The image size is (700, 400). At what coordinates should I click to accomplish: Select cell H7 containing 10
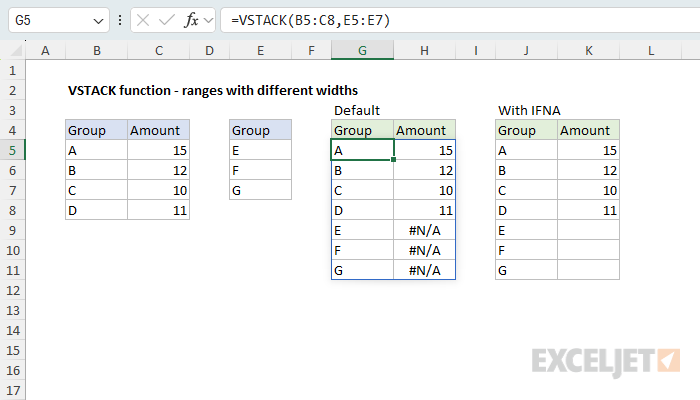point(425,191)
